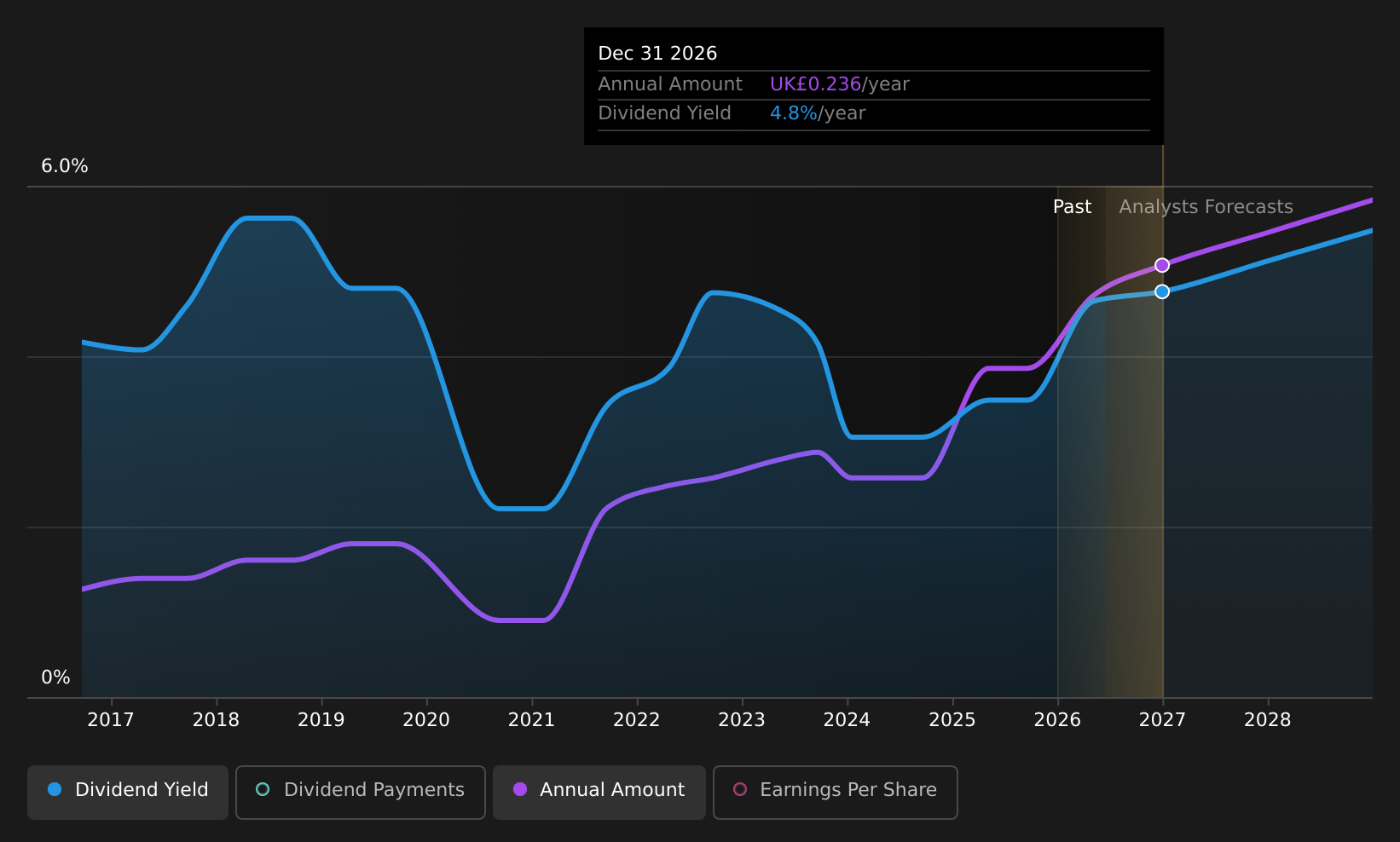The width and height of the screenshot is (1400, 842).
Task: Click the 2026 x-axis label
Action: tap(1057, 720)
